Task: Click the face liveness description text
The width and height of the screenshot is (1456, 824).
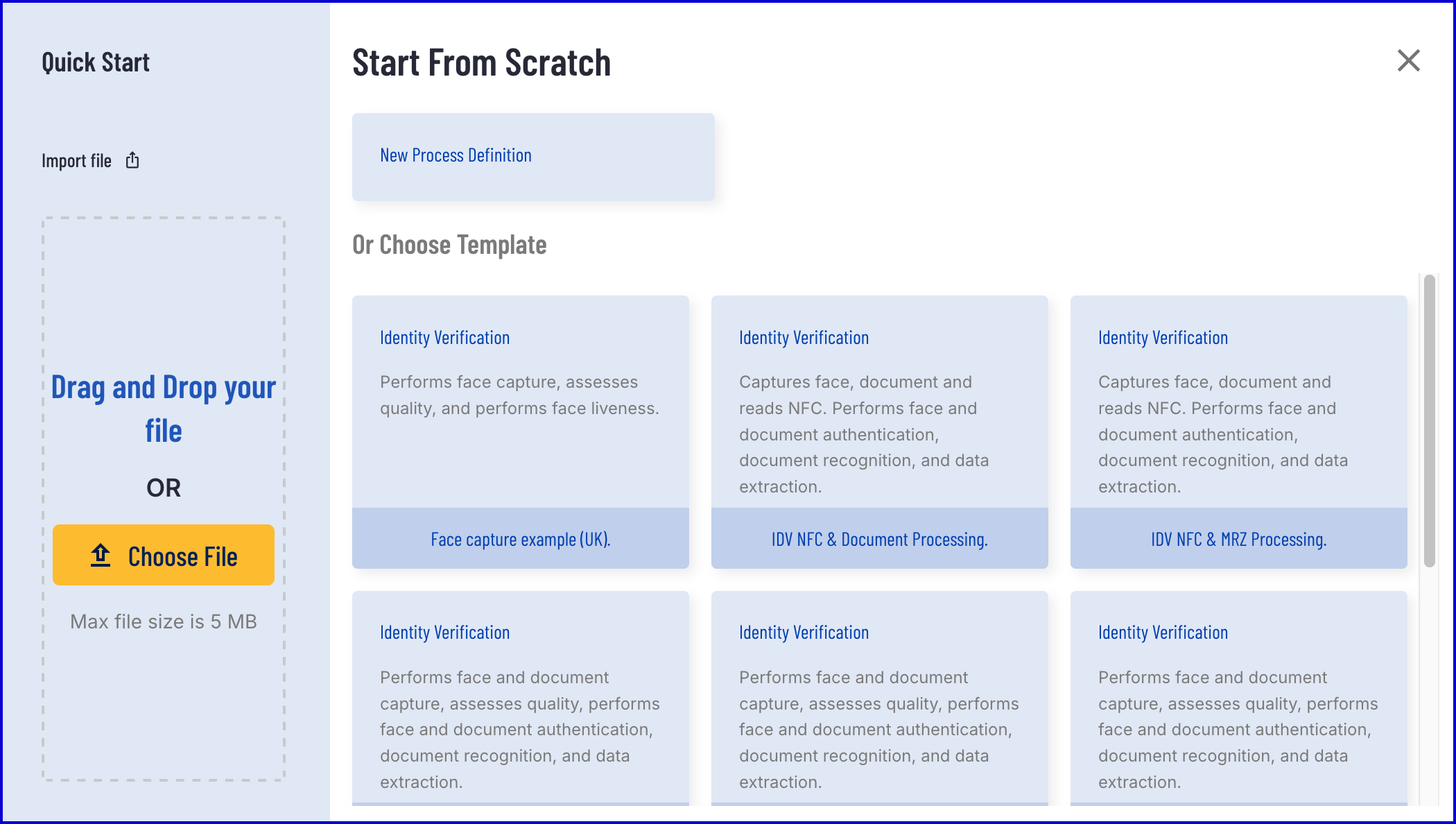Action: (519, 395)
